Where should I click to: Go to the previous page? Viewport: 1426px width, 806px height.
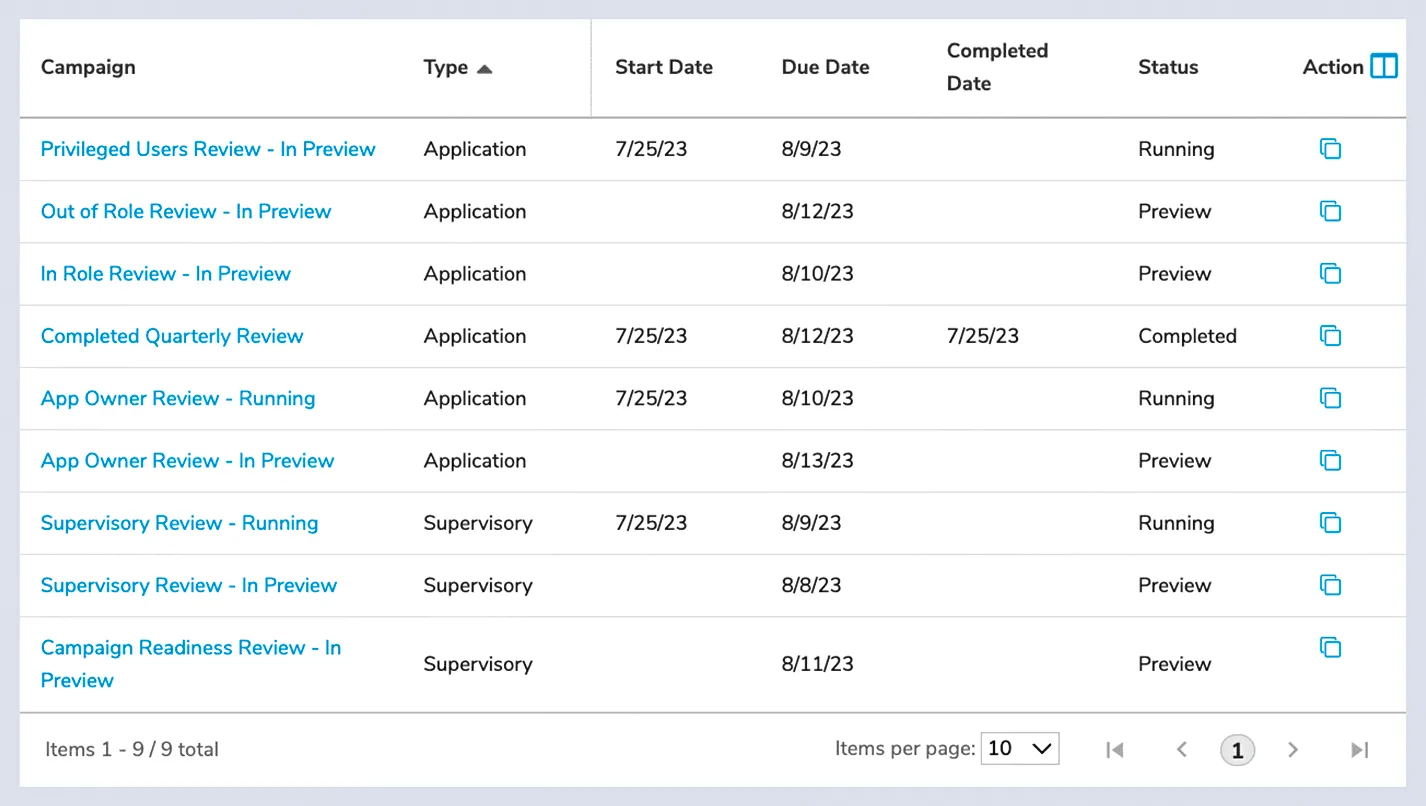pyautogui.click(x=1181, y=749)
